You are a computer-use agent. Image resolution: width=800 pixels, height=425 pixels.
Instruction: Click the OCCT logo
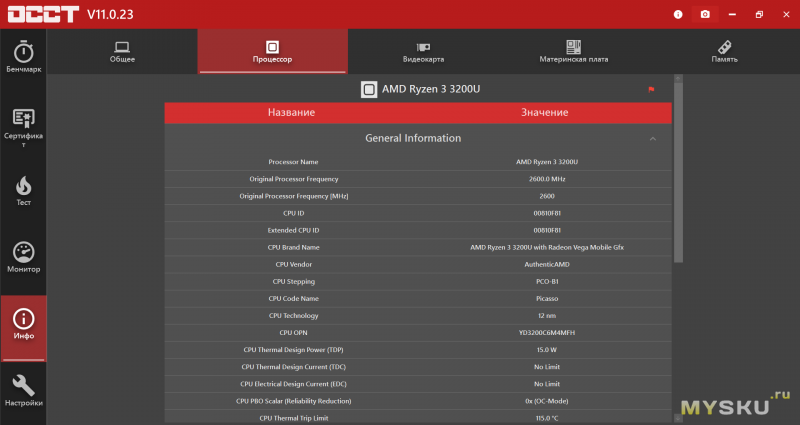tap(43, 14)
